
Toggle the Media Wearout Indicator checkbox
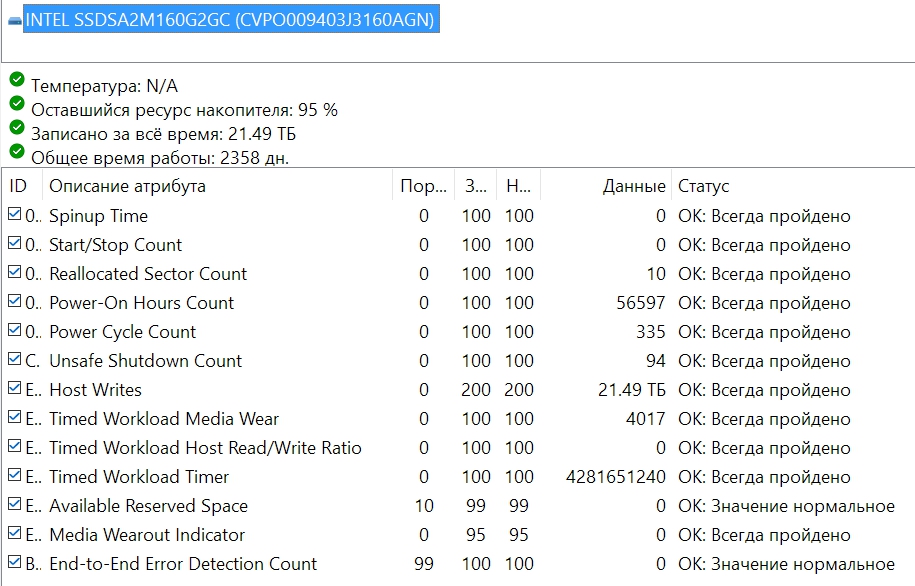coord(15,533)
